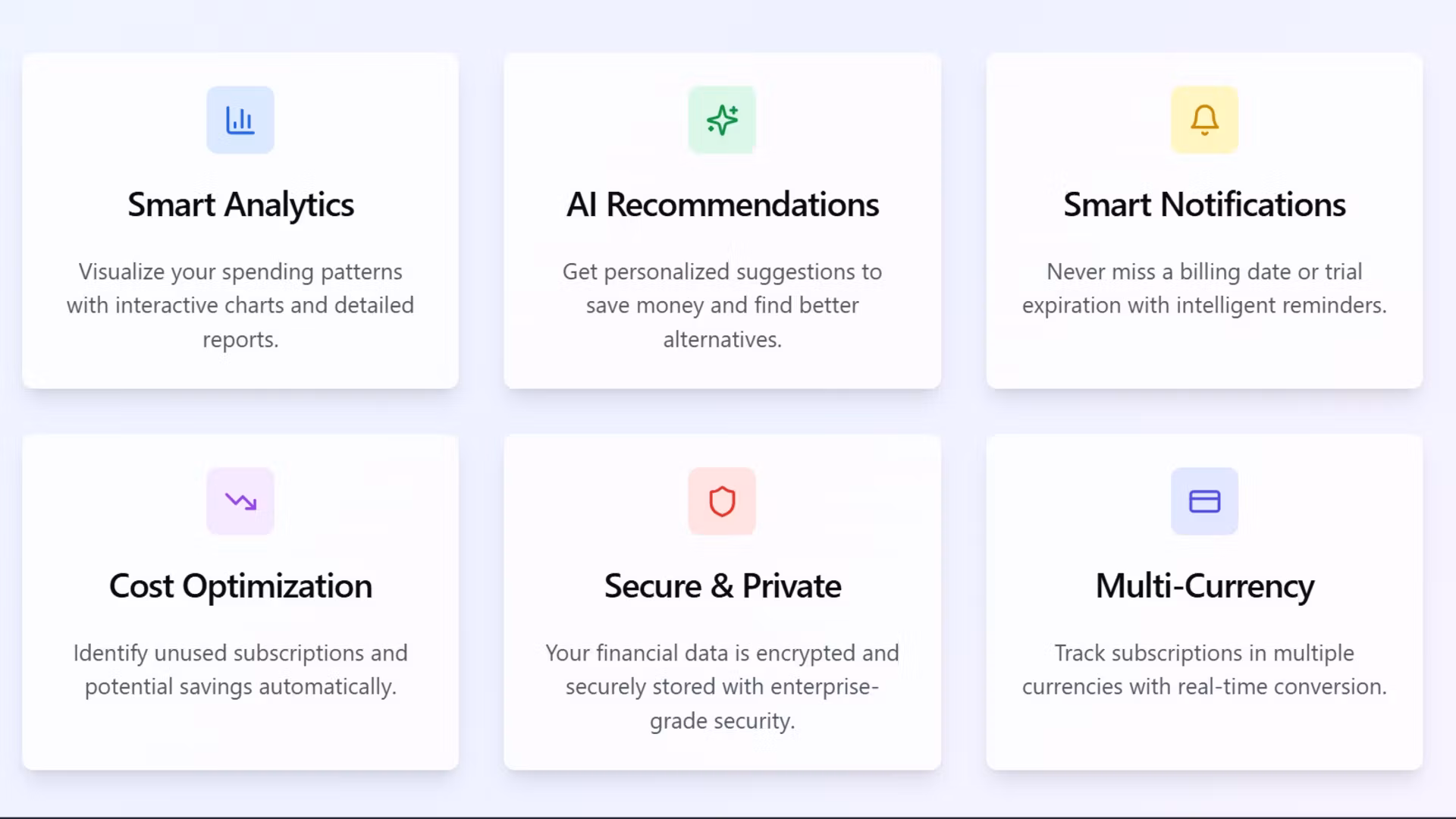
Task: Click the "Visualize your spending patterns" description
Action: point(240,305)
